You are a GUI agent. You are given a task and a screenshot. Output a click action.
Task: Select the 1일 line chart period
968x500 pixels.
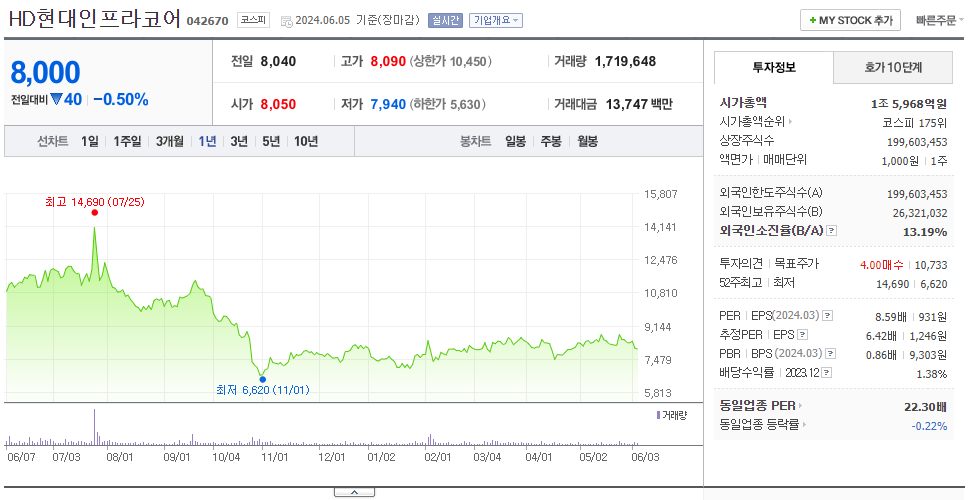pos(90,141)
